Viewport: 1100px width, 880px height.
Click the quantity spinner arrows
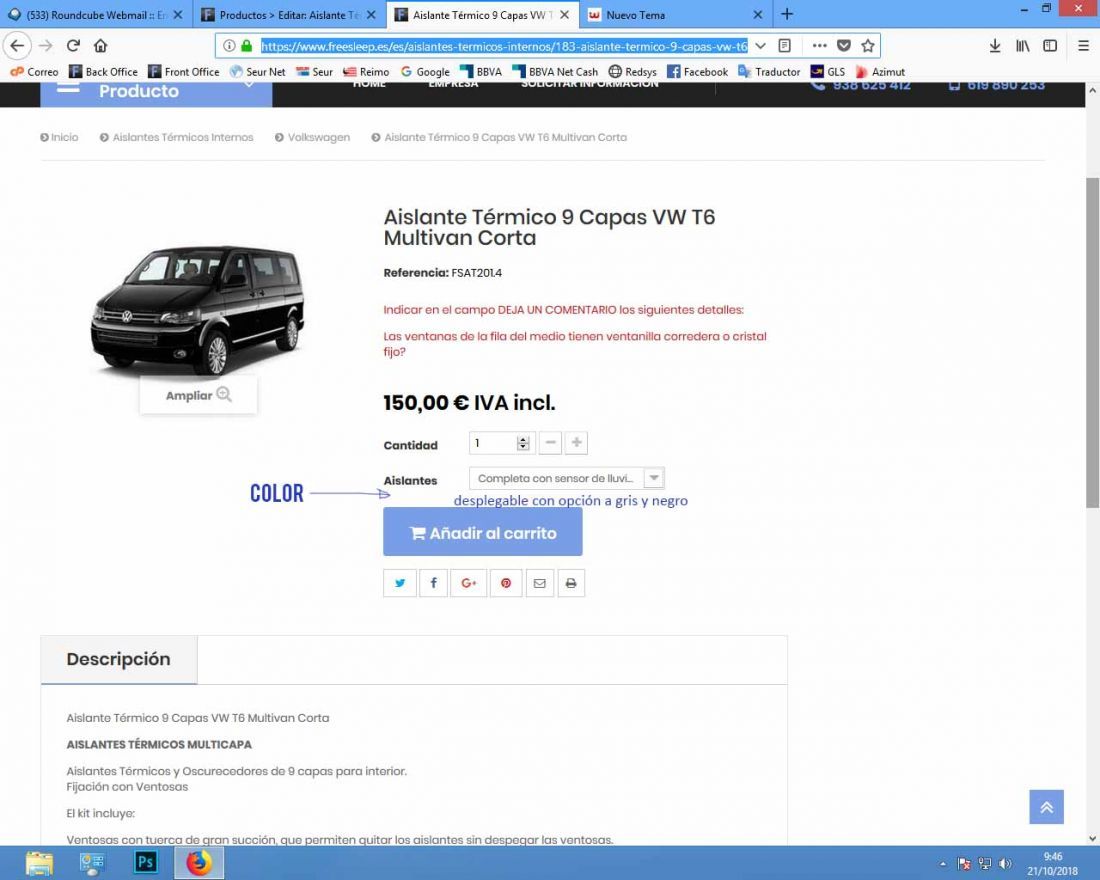point(523,443)
